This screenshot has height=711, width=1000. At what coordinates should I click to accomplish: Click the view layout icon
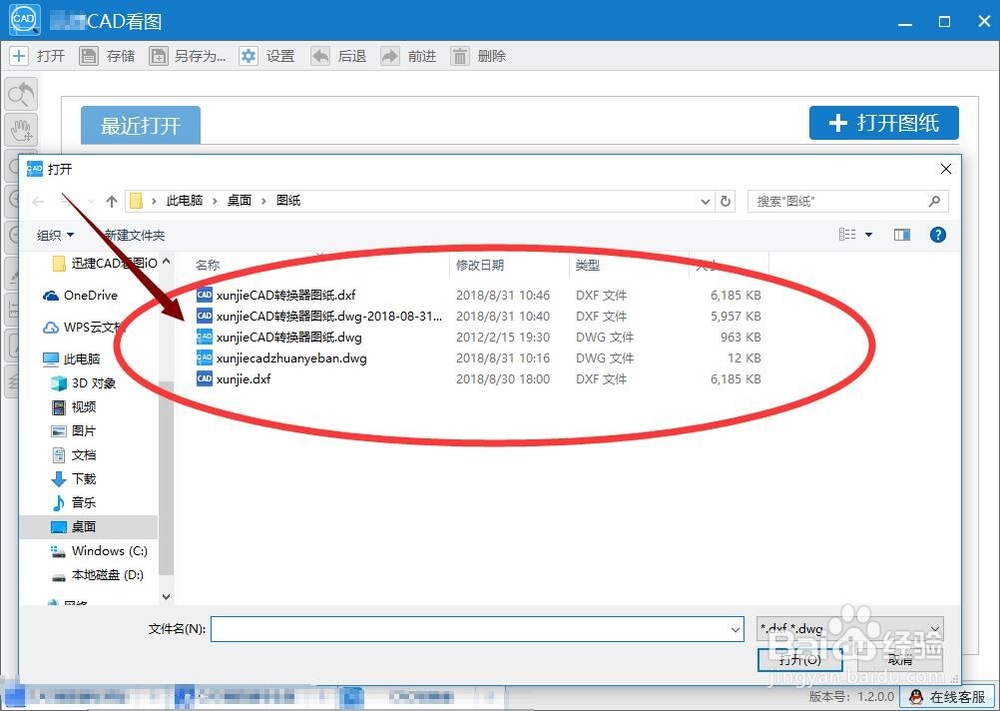847,235
